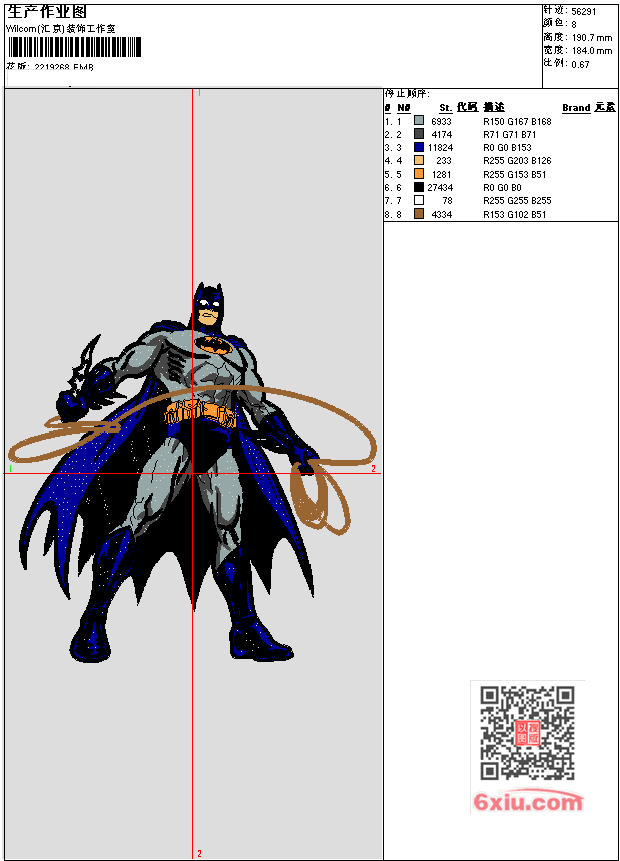Select the scale value 0.67

click(x=580, y=65)
